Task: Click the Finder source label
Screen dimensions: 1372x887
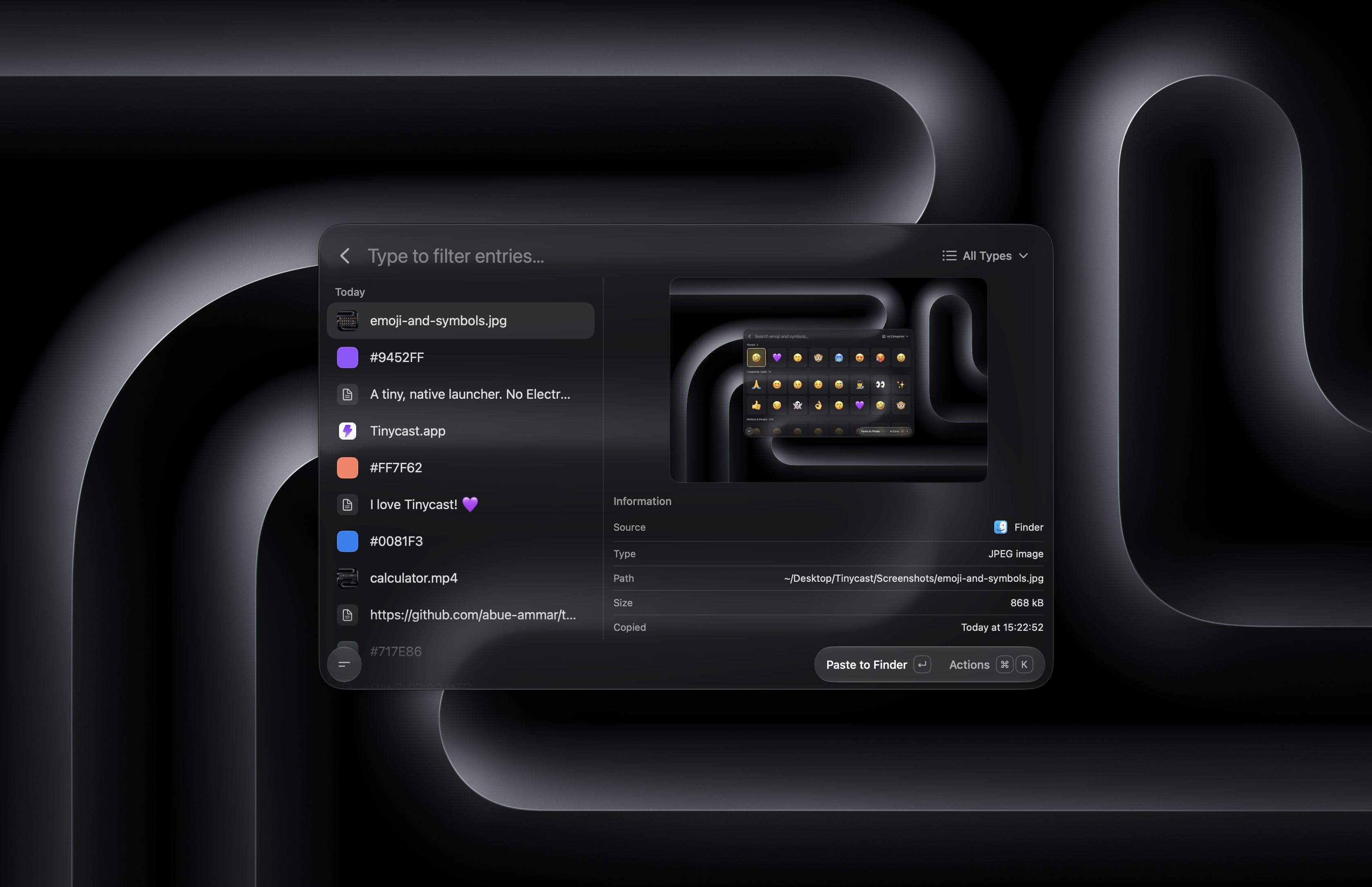Action: 1029,527
